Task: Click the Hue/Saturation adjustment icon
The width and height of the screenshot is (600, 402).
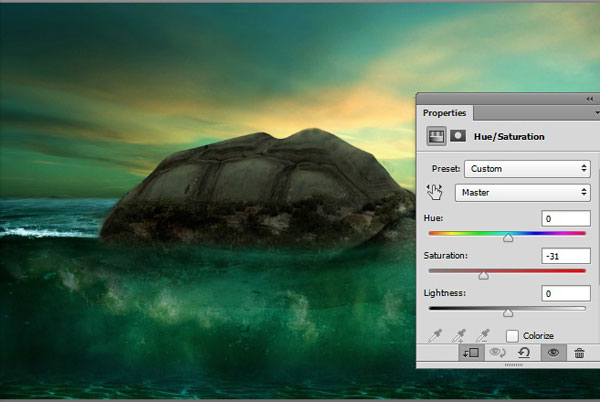Action: pos(436,136)
